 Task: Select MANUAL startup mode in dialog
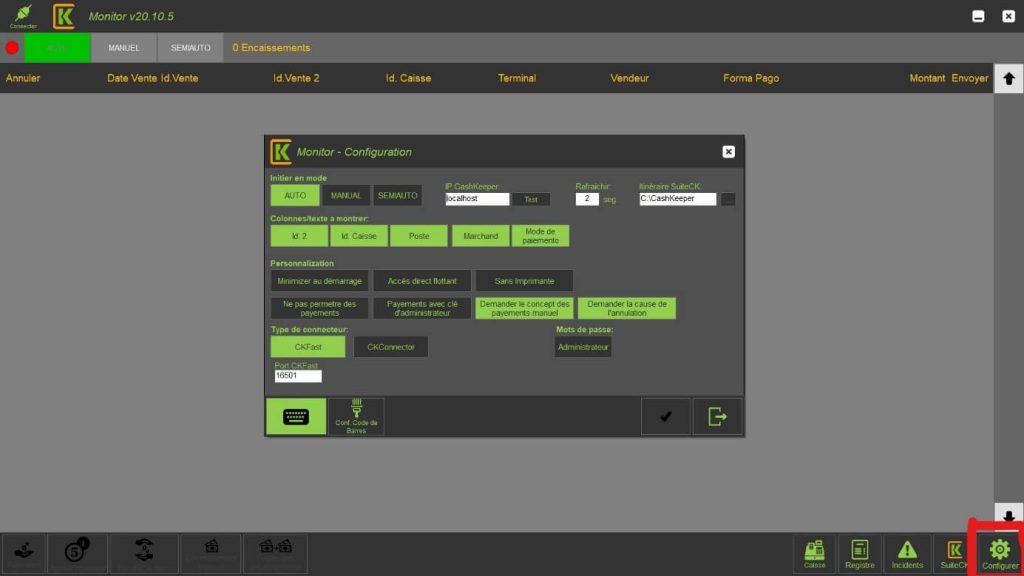click(345, 195)
